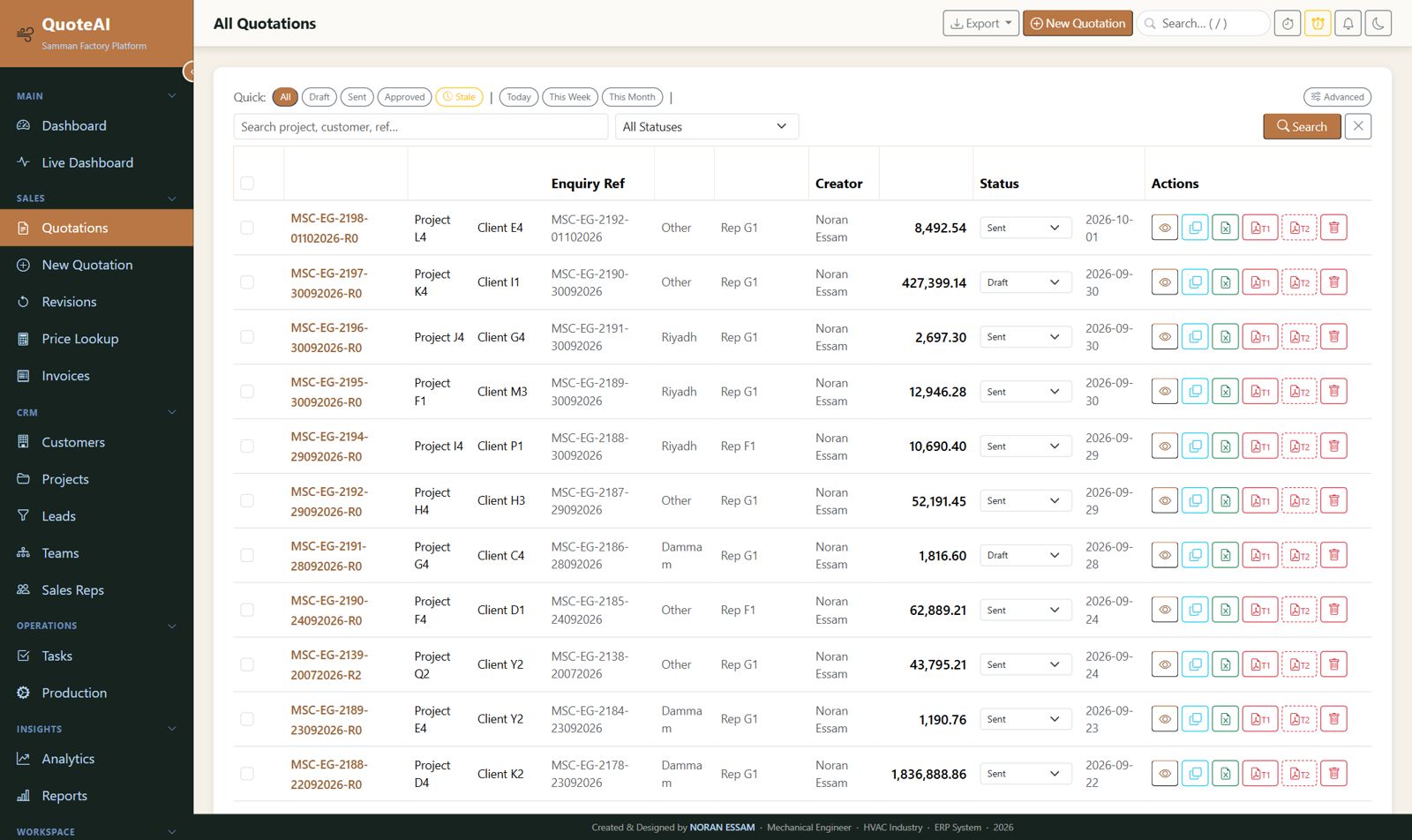This screenshot has height=840, width=1412.
Task: Export MSC-EG-2139 row to Excel
Action: coord(1225,664)
